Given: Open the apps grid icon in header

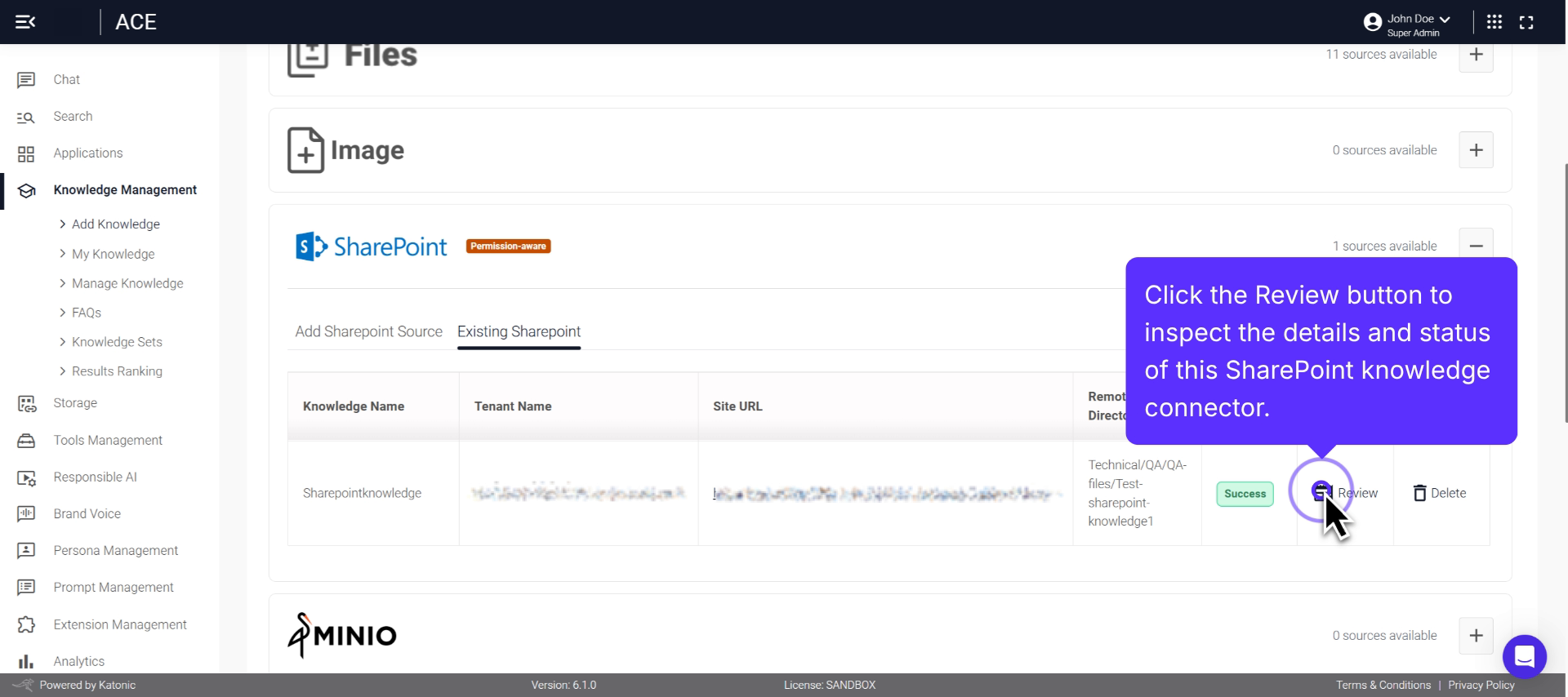Looking at the screenshot, I should [x=1494, y=22].
